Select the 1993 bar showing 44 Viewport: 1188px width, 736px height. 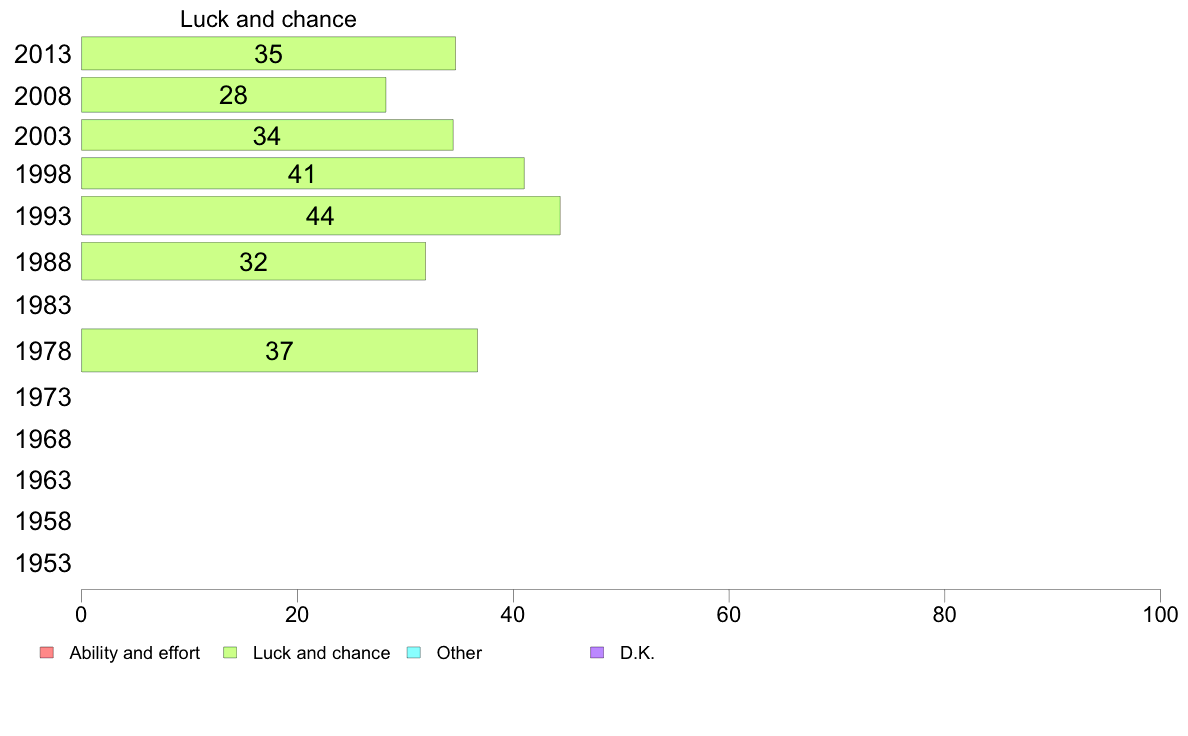(320, 216)
